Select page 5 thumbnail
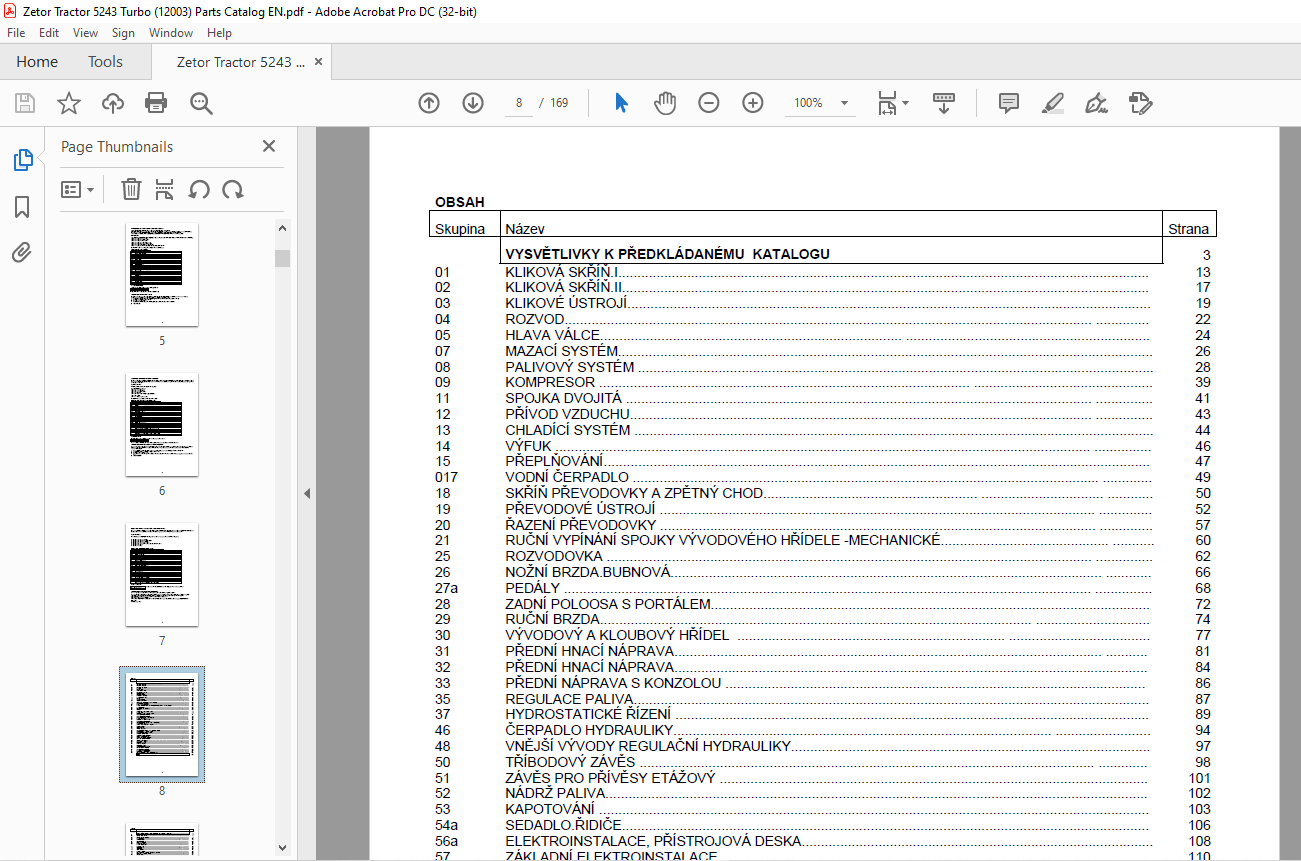The width and height of the screenshot is (1301, 861). click(x=162, y=275)
